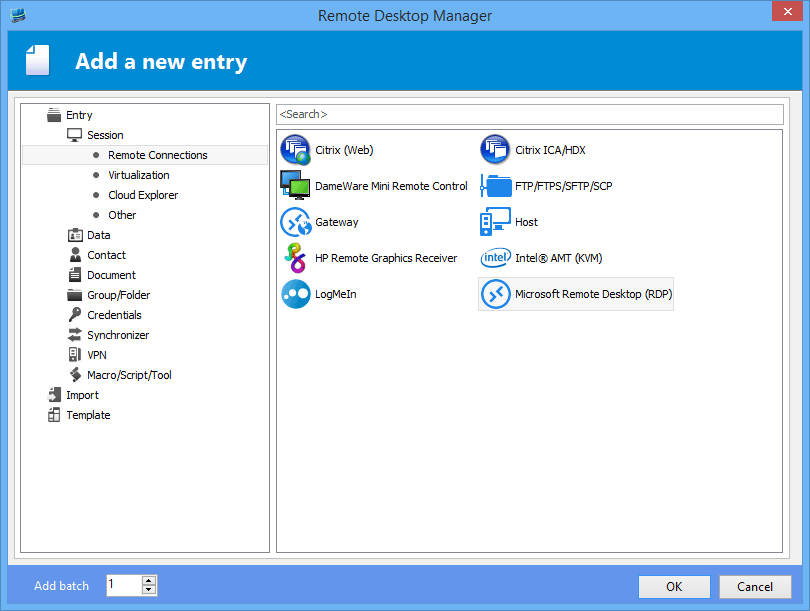Click the Search input field
The height and width of the screenshot is (611, 810).
529,114
